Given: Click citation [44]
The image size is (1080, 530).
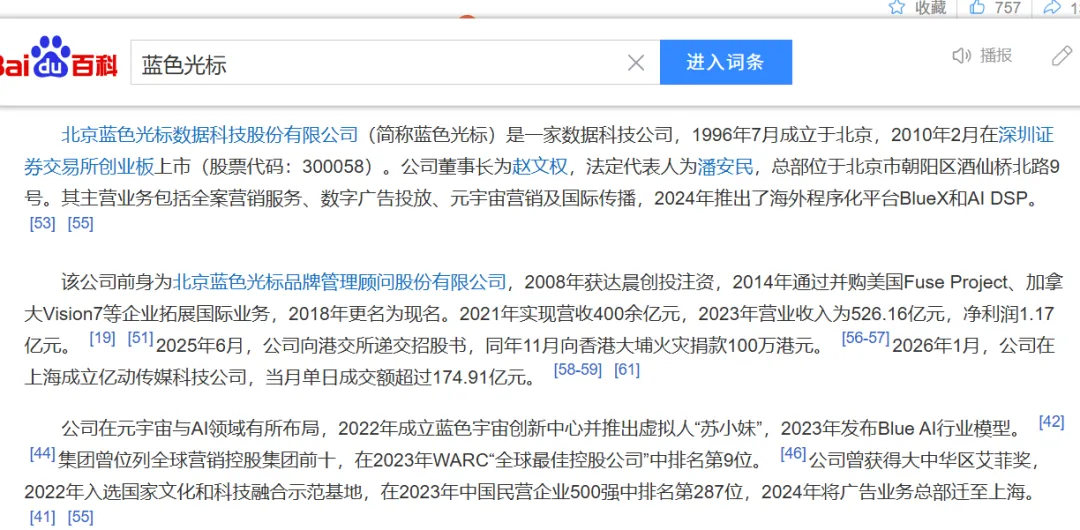Looking at the screenshot, I should coord(42,453).
